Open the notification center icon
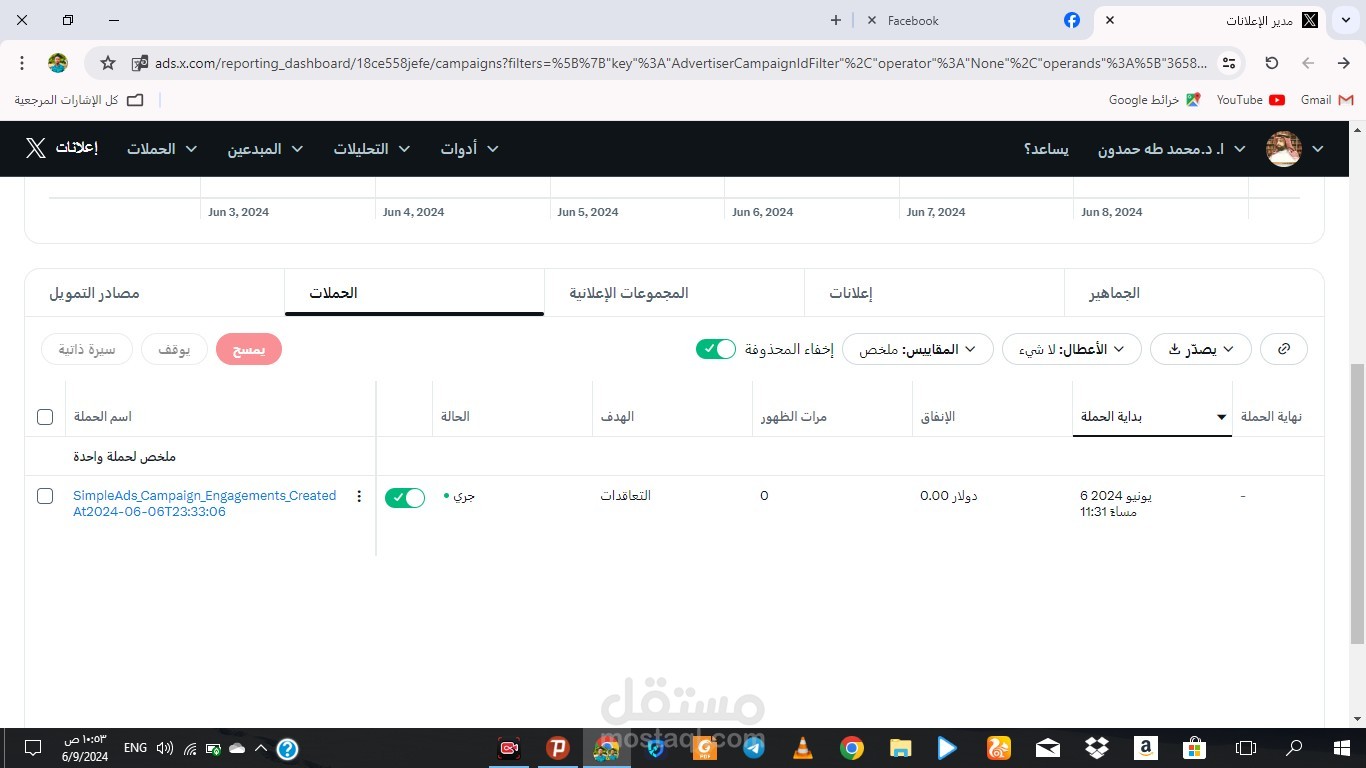 coord(32,748)
